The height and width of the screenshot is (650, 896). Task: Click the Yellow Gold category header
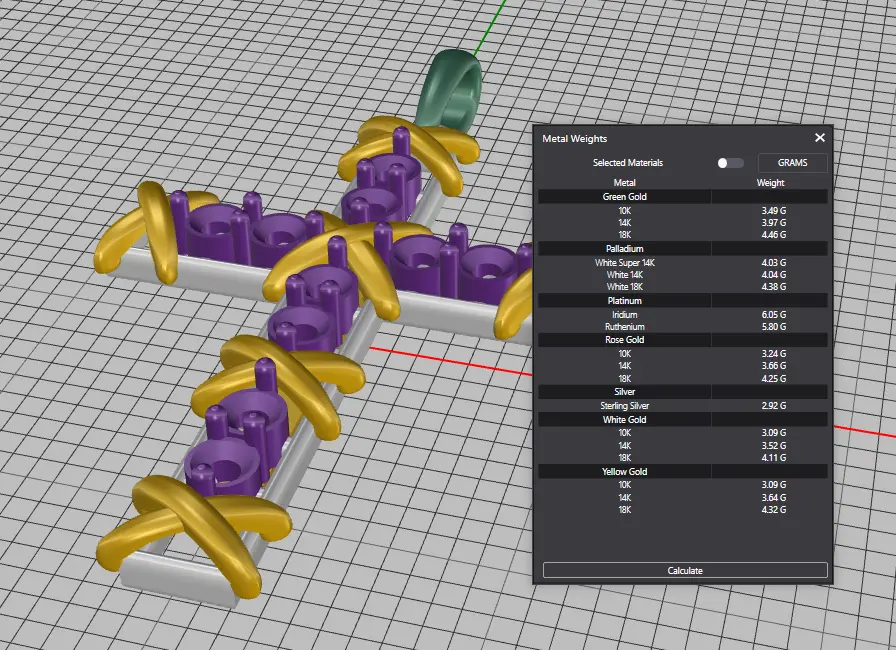[624, 471]
